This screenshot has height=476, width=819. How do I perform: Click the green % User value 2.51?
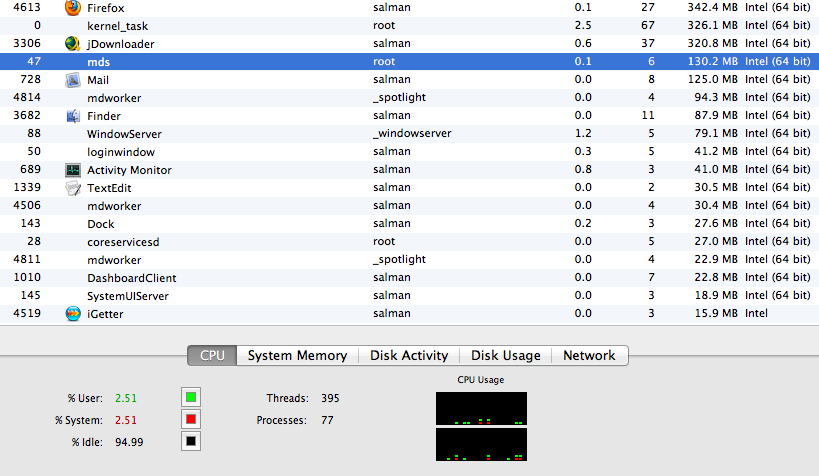point(126,398)
